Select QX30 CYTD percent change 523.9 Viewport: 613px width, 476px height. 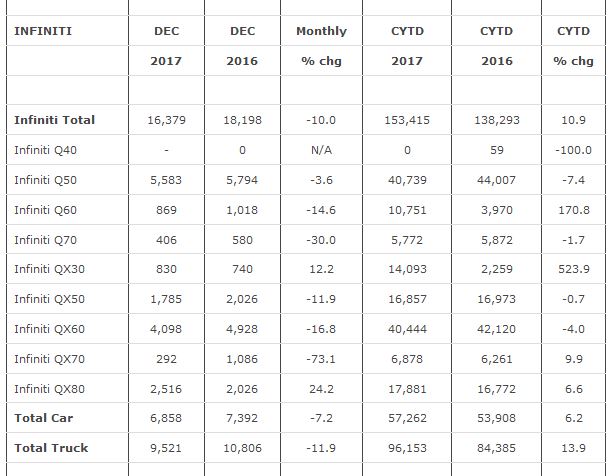click(573, 269)
